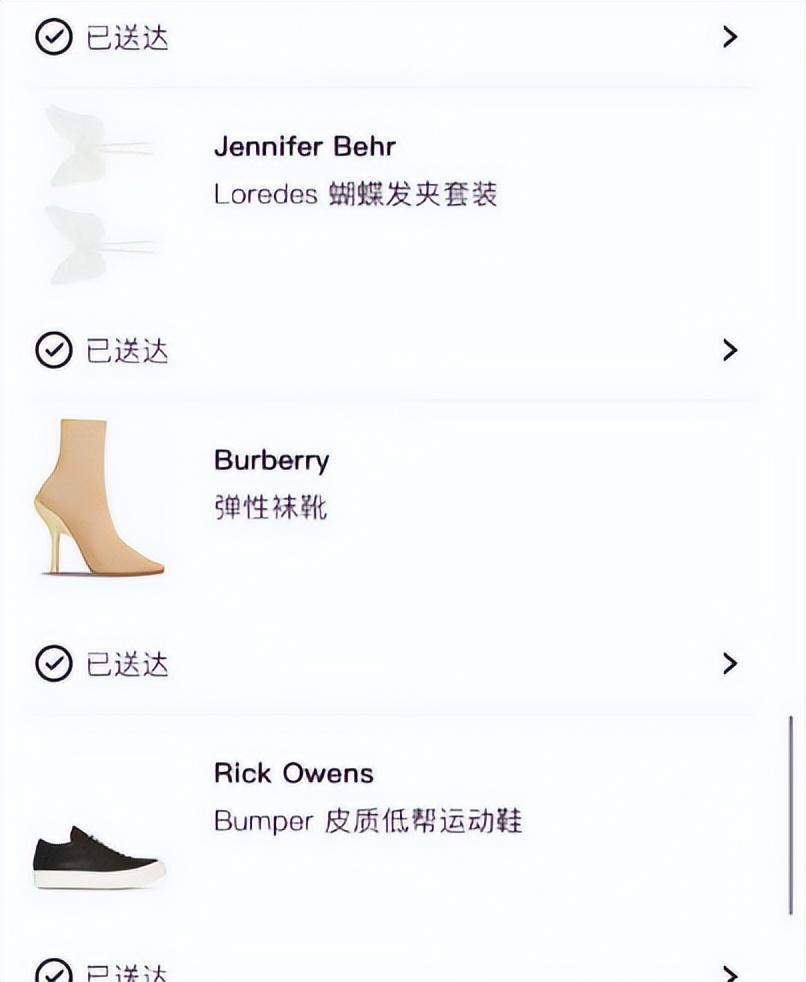The image size is (806, 982).
Task: Open the Rick Owens brand name
Action: point(293,773)
